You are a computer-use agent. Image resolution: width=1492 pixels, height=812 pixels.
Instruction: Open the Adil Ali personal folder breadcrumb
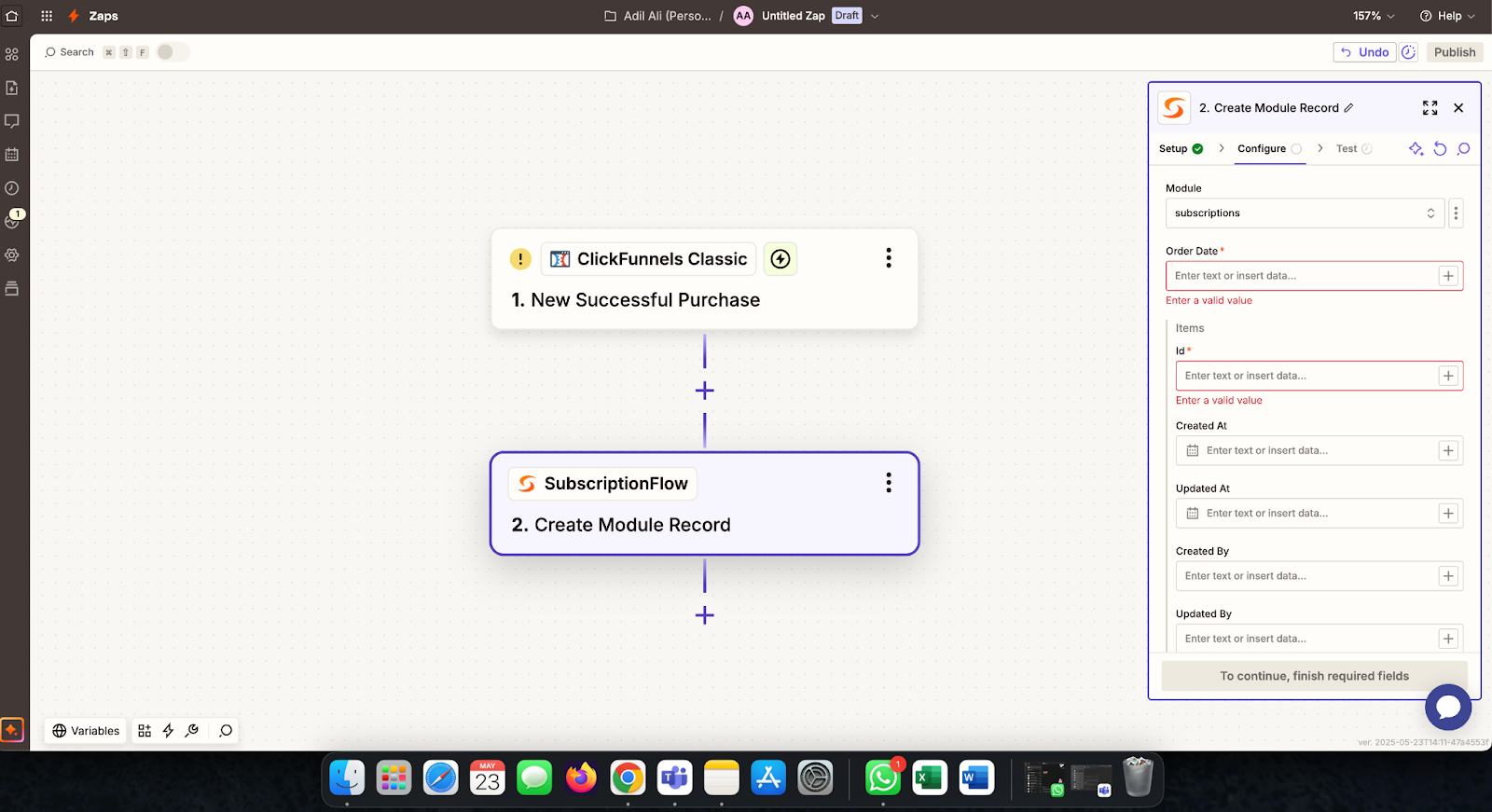(657, 16)
